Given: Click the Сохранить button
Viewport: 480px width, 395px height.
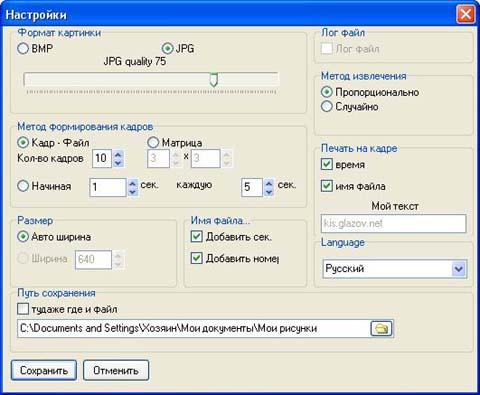Looking at the screenshot, I should tap(44, 370).
